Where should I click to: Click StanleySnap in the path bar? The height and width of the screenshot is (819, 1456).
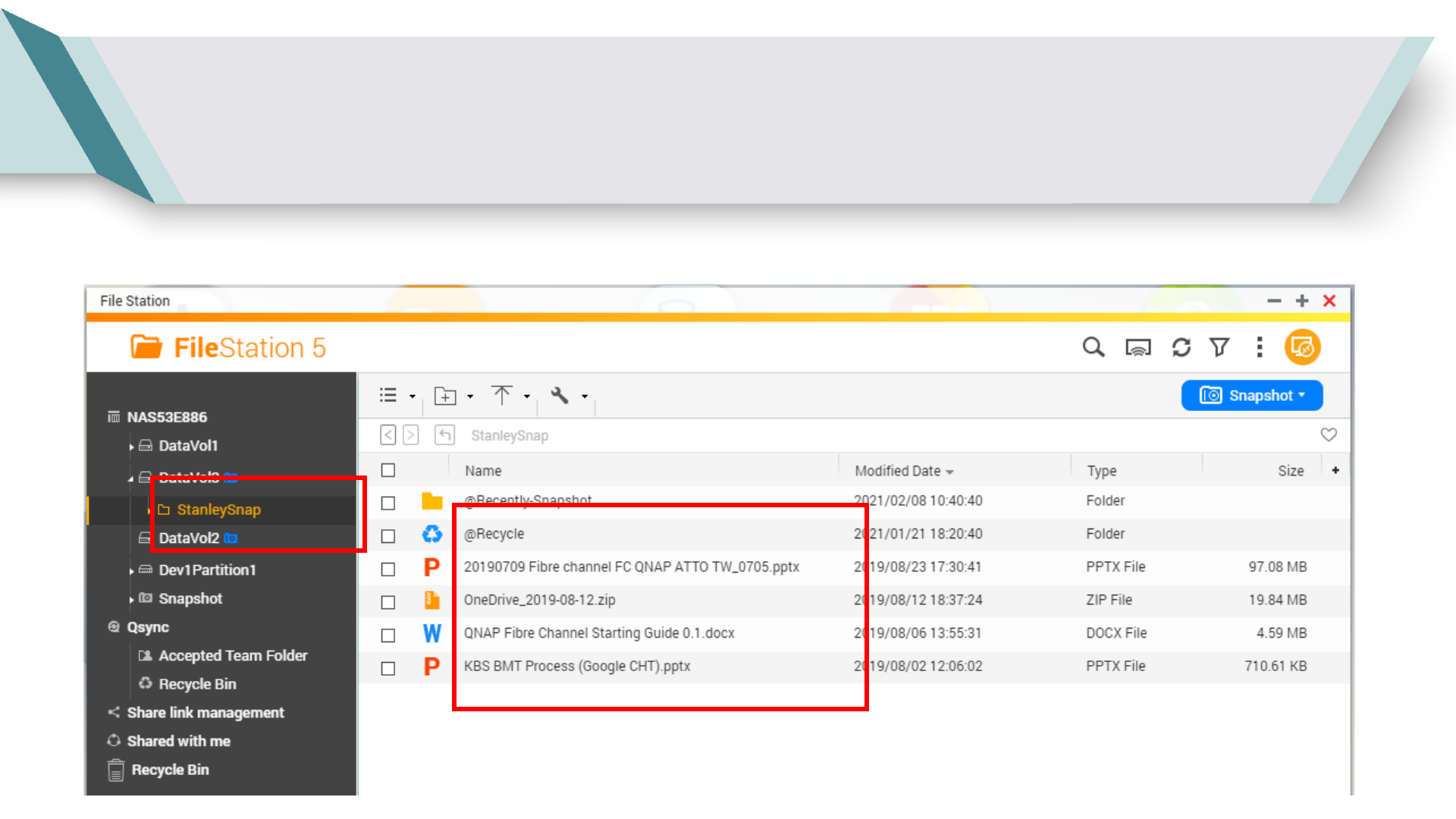point(510,435)
